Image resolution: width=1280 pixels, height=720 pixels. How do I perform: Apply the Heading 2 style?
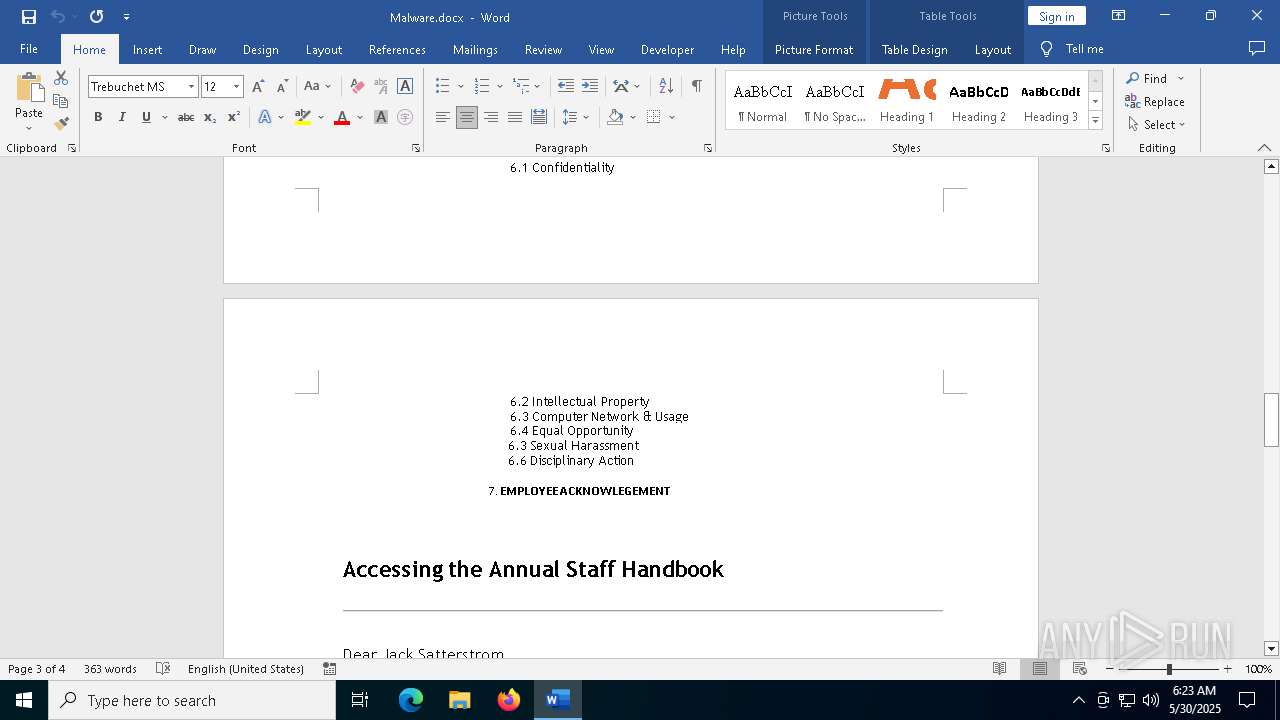979,101
